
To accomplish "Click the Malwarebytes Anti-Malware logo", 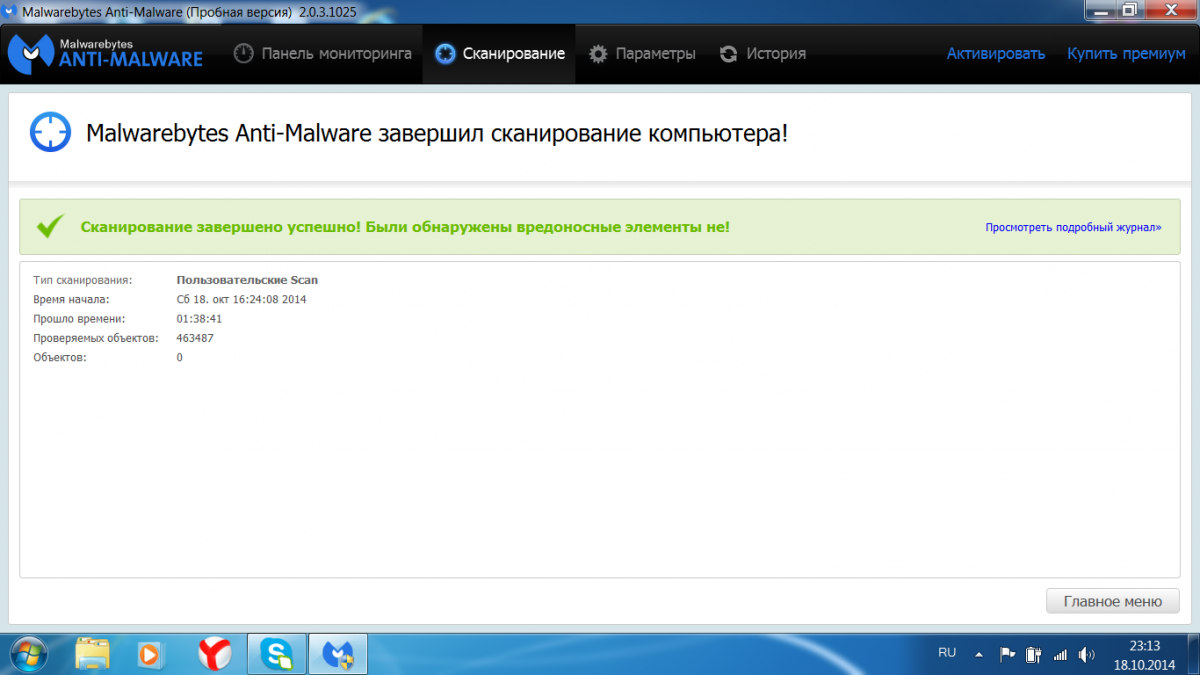I will point(105,54).
